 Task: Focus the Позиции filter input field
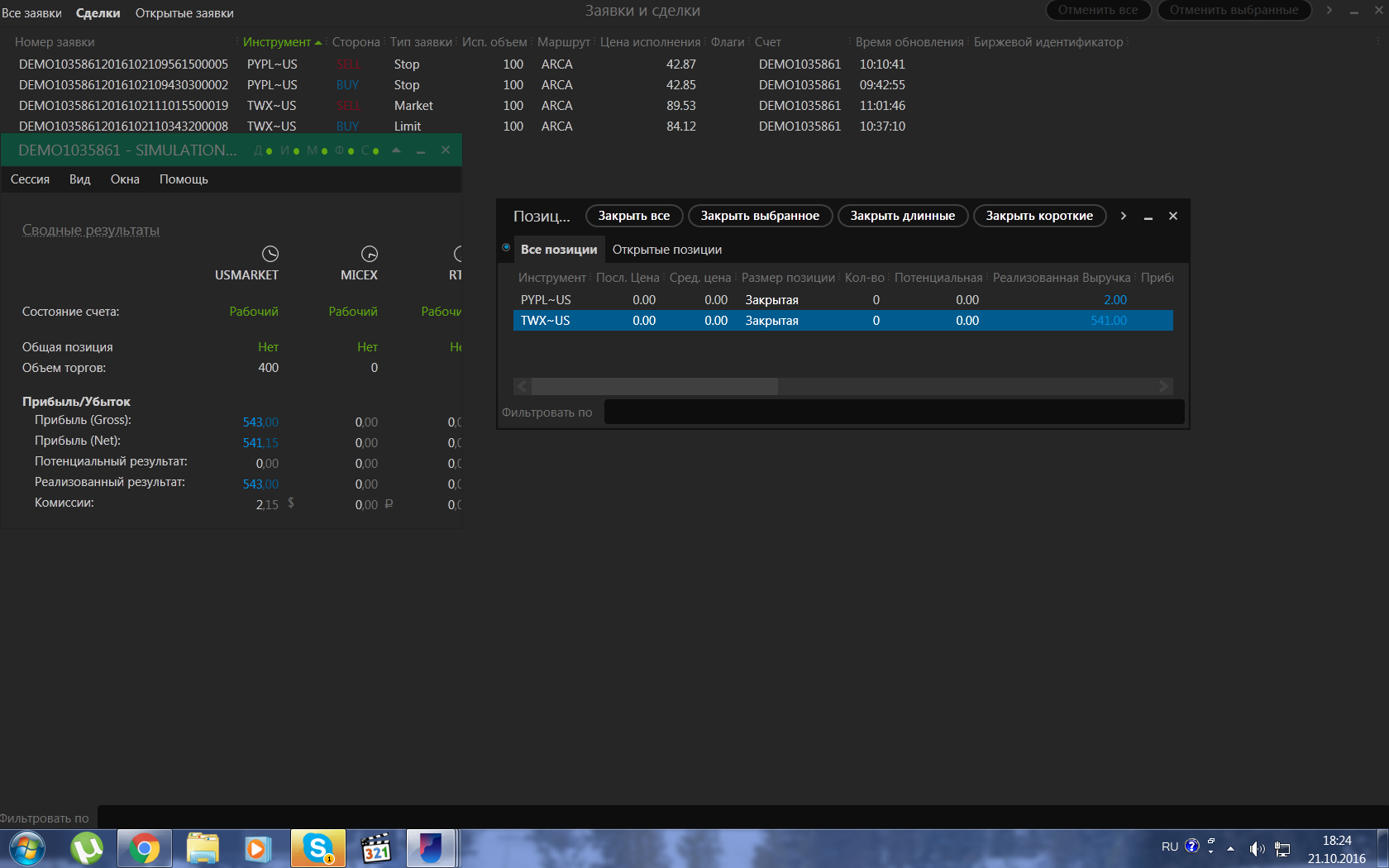(x=894, y=412)
